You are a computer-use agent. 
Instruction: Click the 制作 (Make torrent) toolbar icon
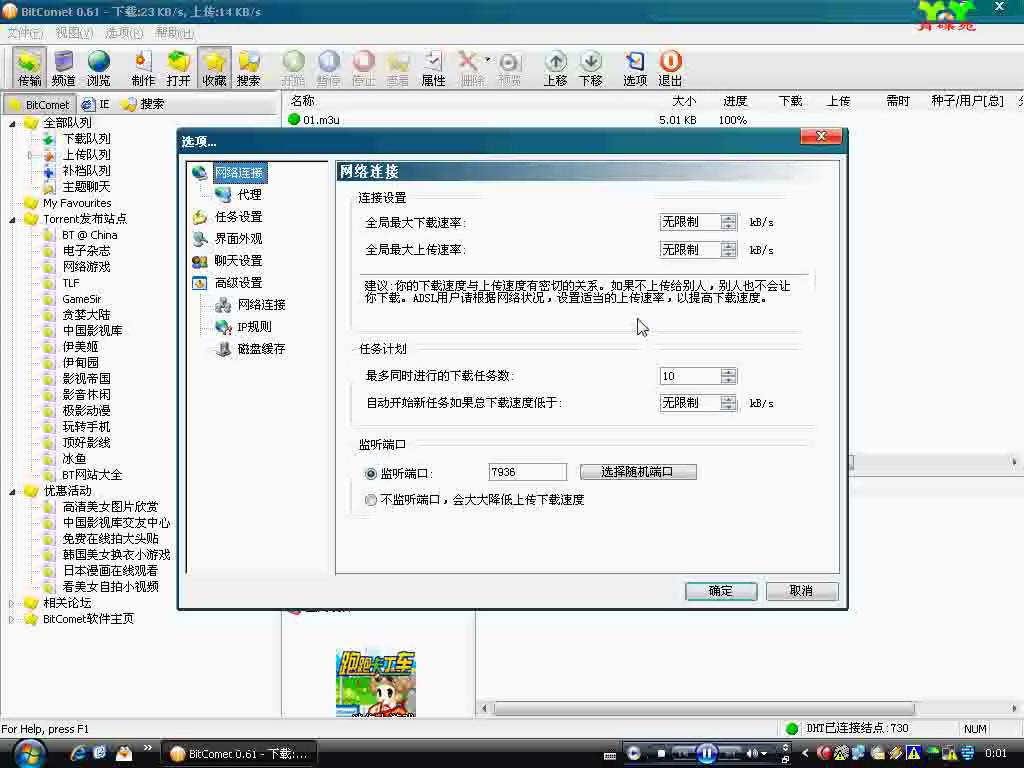143,68
